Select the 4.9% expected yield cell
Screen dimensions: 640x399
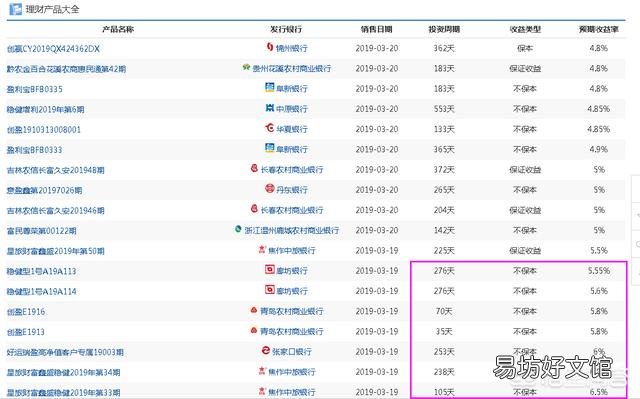pos(598,150)
